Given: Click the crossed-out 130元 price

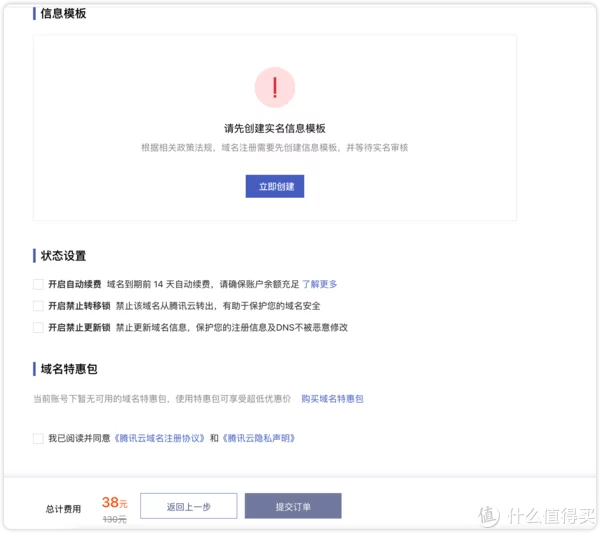Looking at the screenshot, I should pyautogui.click(x=114, y=519).
